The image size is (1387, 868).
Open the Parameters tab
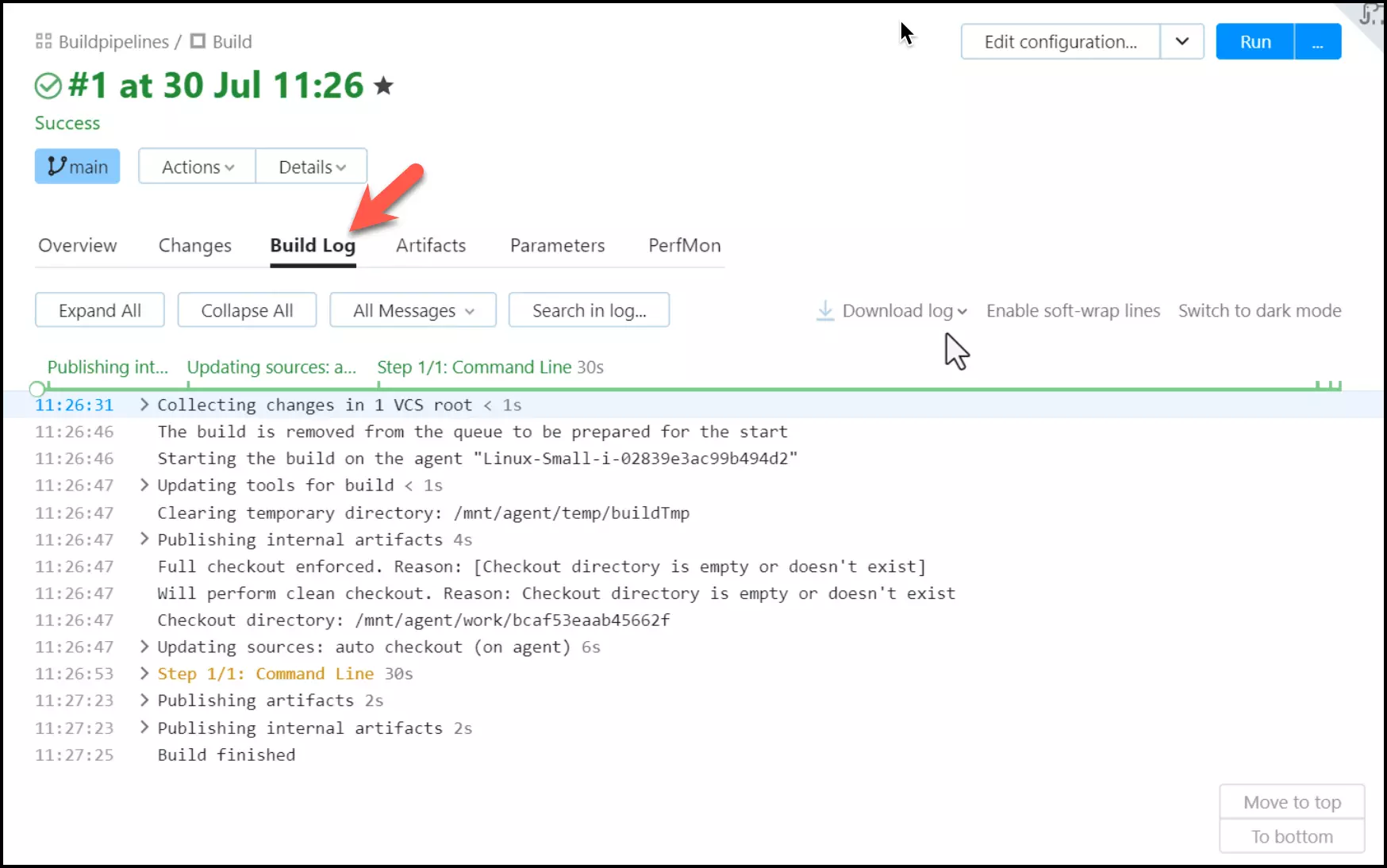pos(557,245)
